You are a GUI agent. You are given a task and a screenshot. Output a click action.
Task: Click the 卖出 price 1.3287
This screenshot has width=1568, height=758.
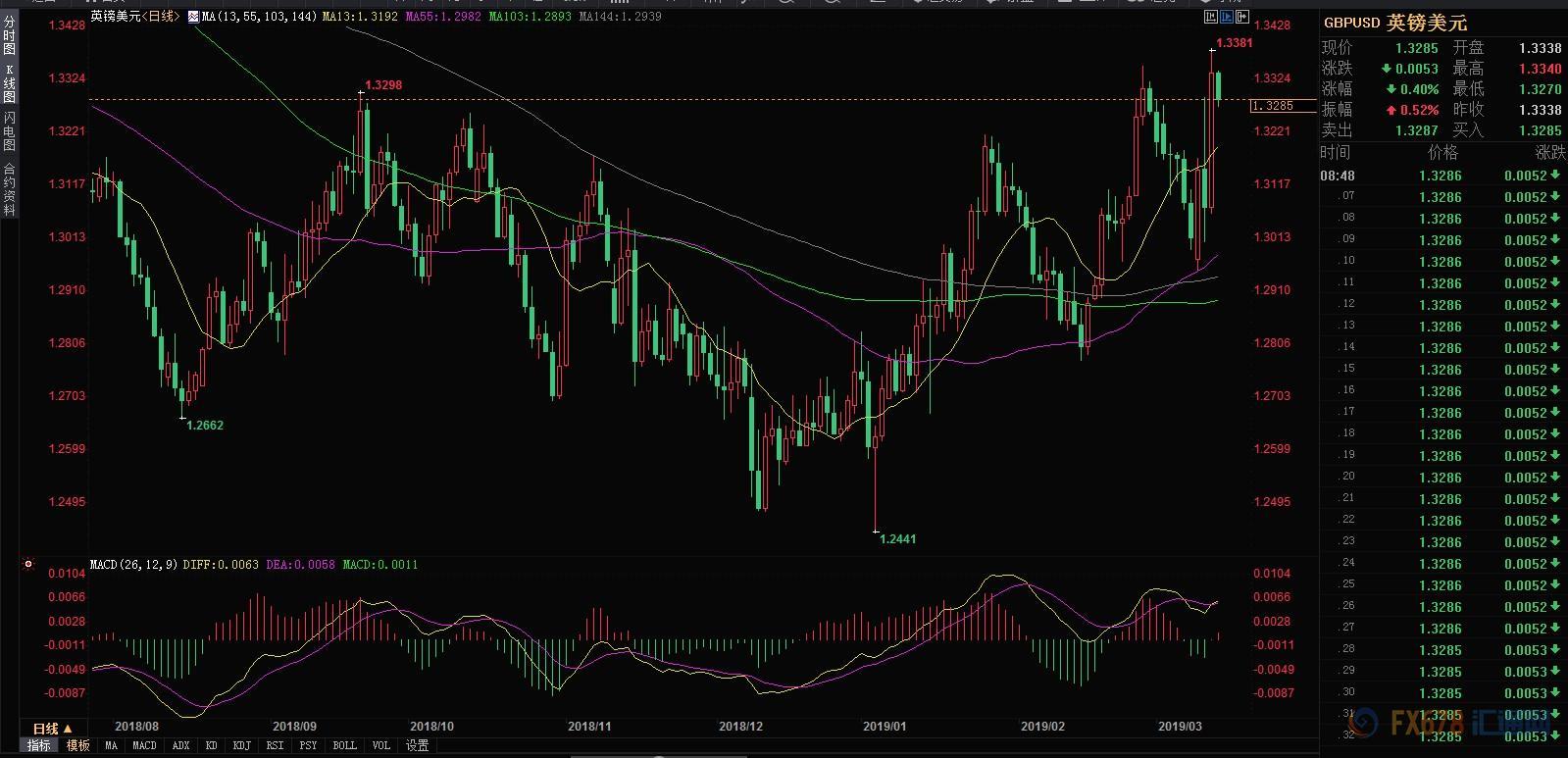click(x=1417, y=130)
